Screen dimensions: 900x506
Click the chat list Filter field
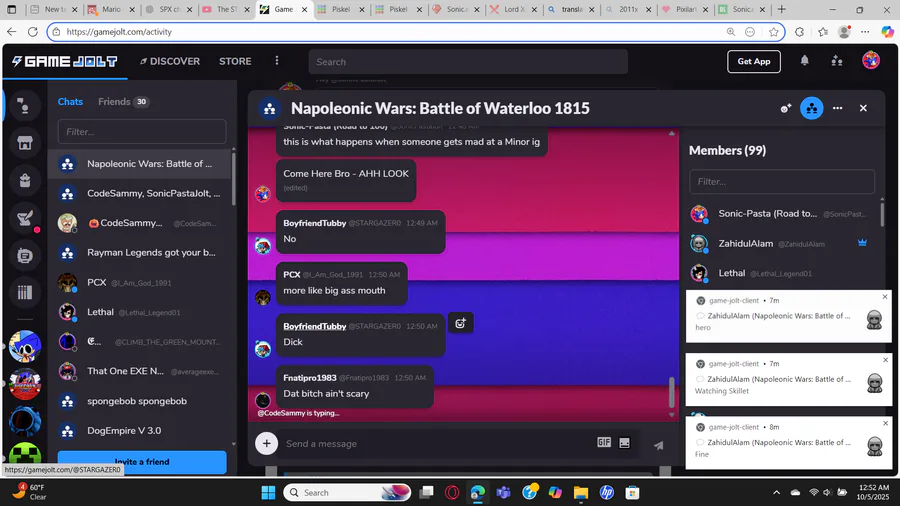pyautogui.click(x=142, y=131)
